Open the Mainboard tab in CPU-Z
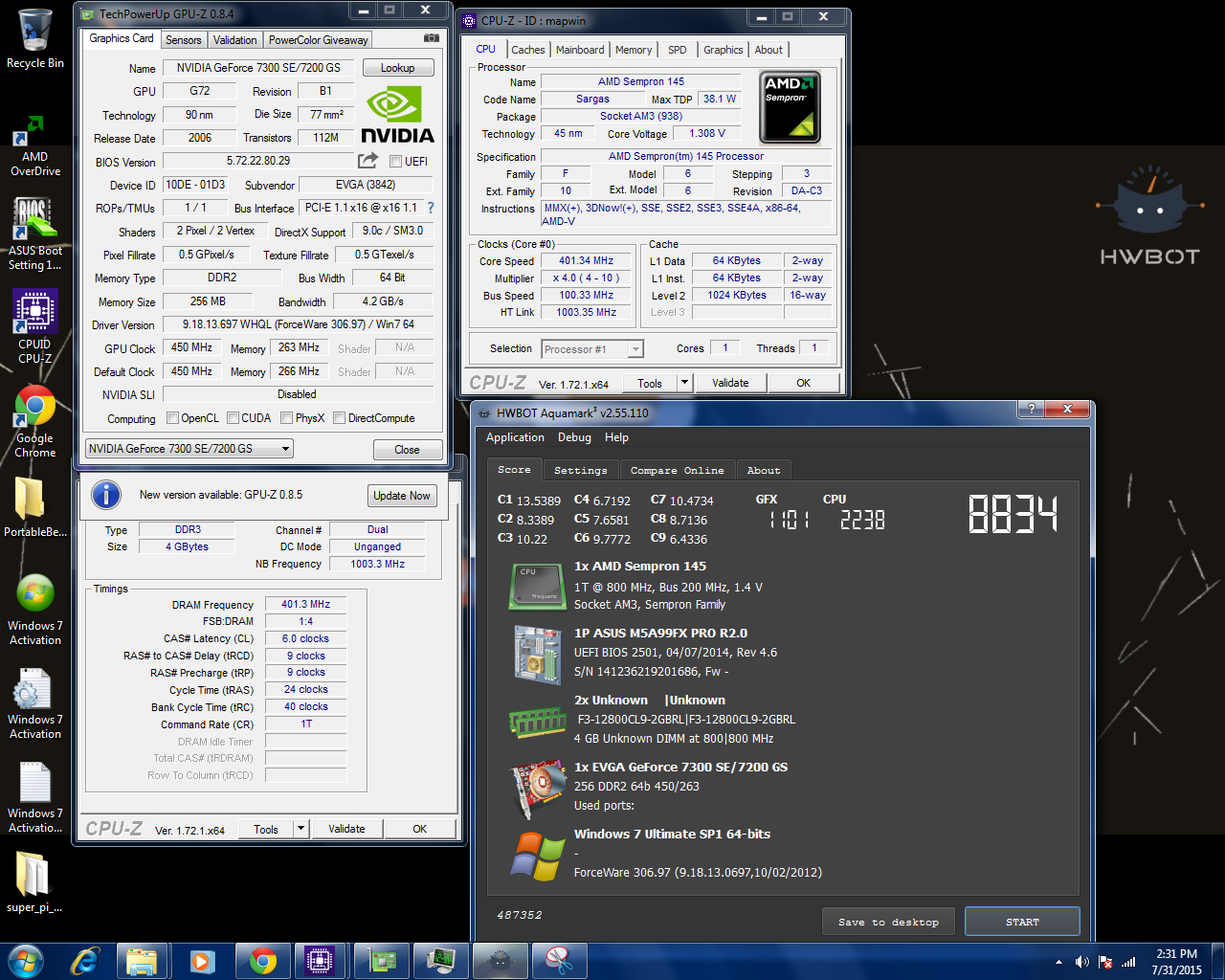The width and height of the screenshot is (1225, 980). 580,50
